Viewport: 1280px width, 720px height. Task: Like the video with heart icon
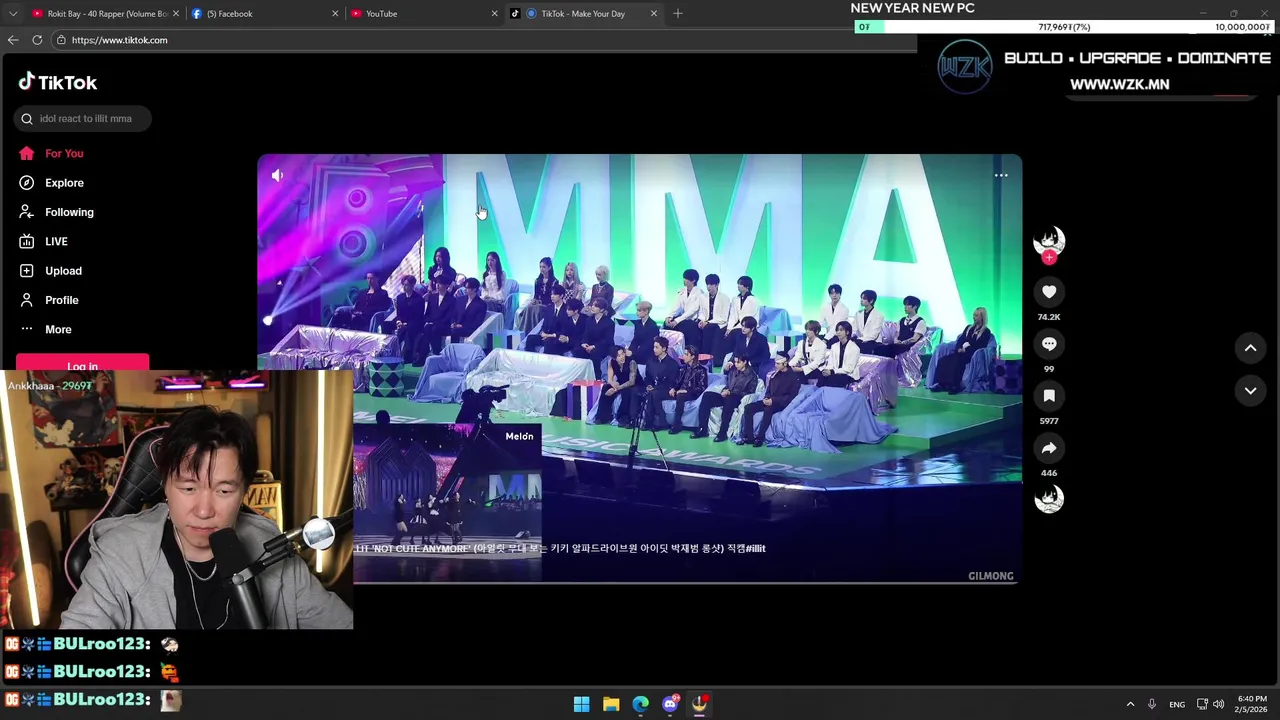point(1049,291)
